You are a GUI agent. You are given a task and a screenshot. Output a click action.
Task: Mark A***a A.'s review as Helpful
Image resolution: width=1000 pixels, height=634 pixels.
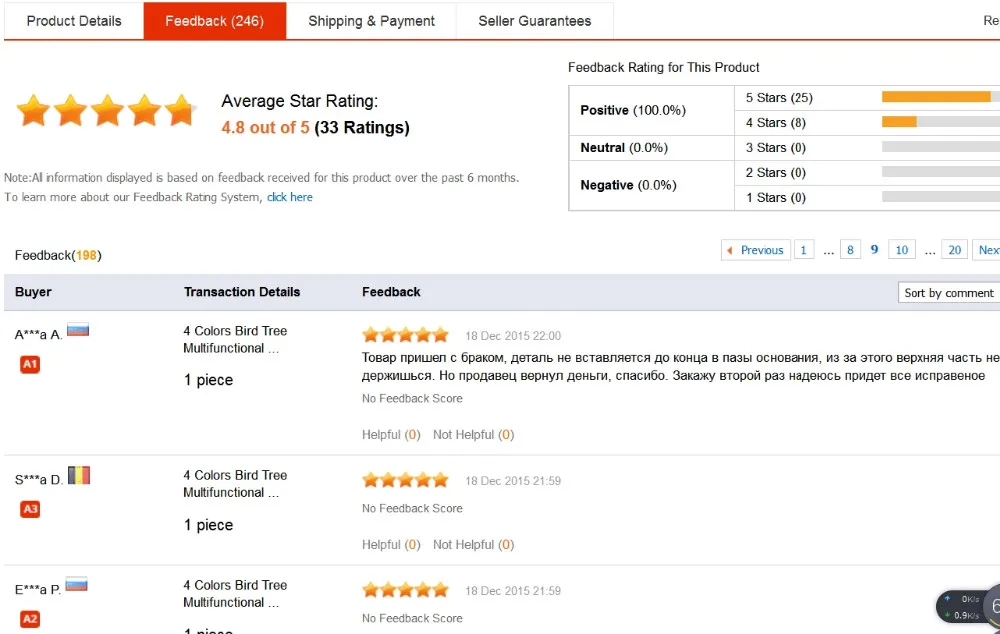coord(391,434)
